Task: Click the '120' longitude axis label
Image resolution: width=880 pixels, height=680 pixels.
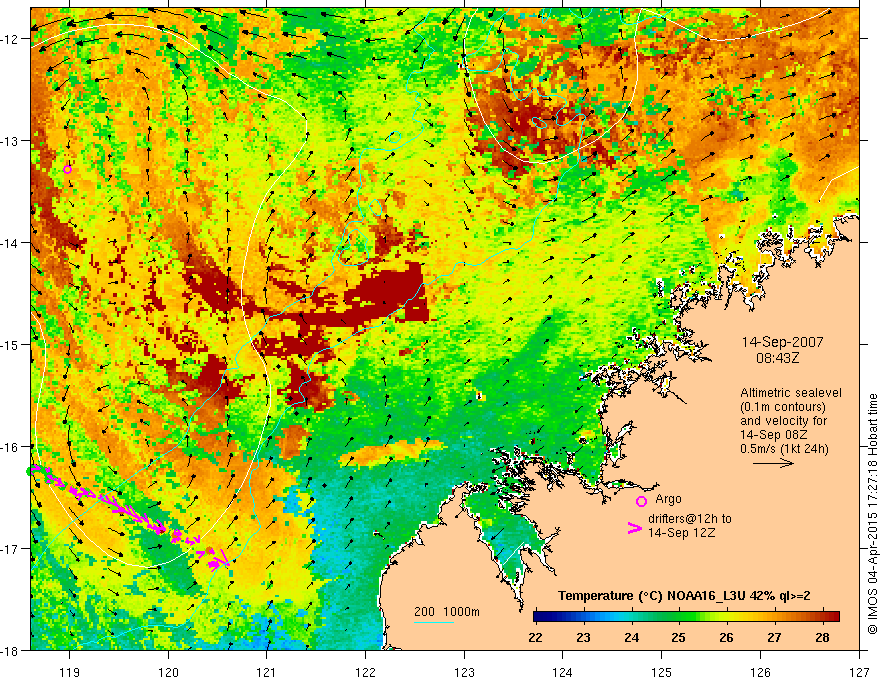Action: [168, 672]
